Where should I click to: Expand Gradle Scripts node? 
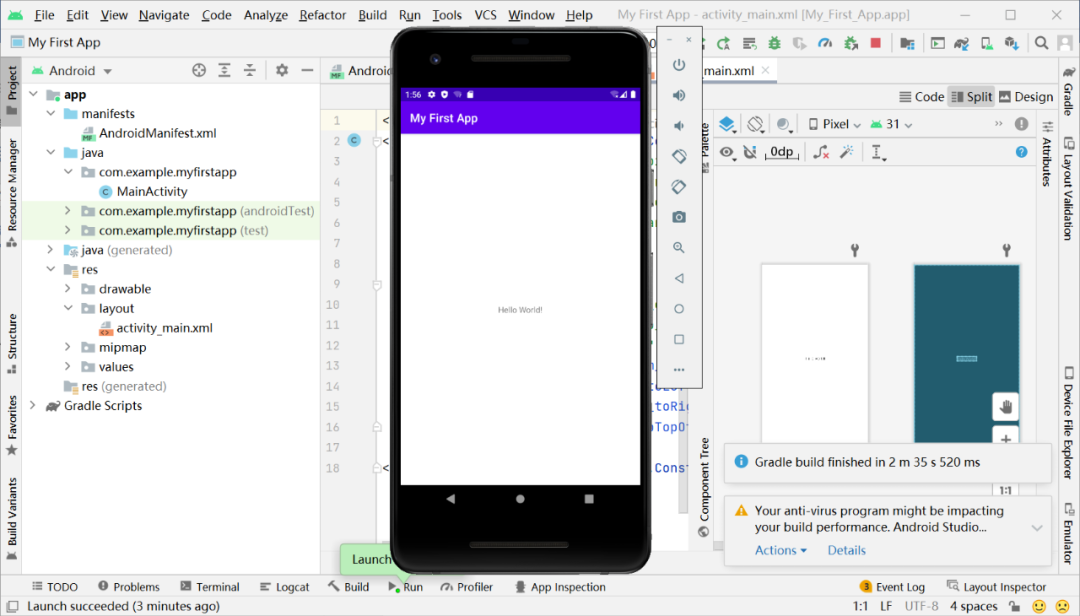(33, 406)
